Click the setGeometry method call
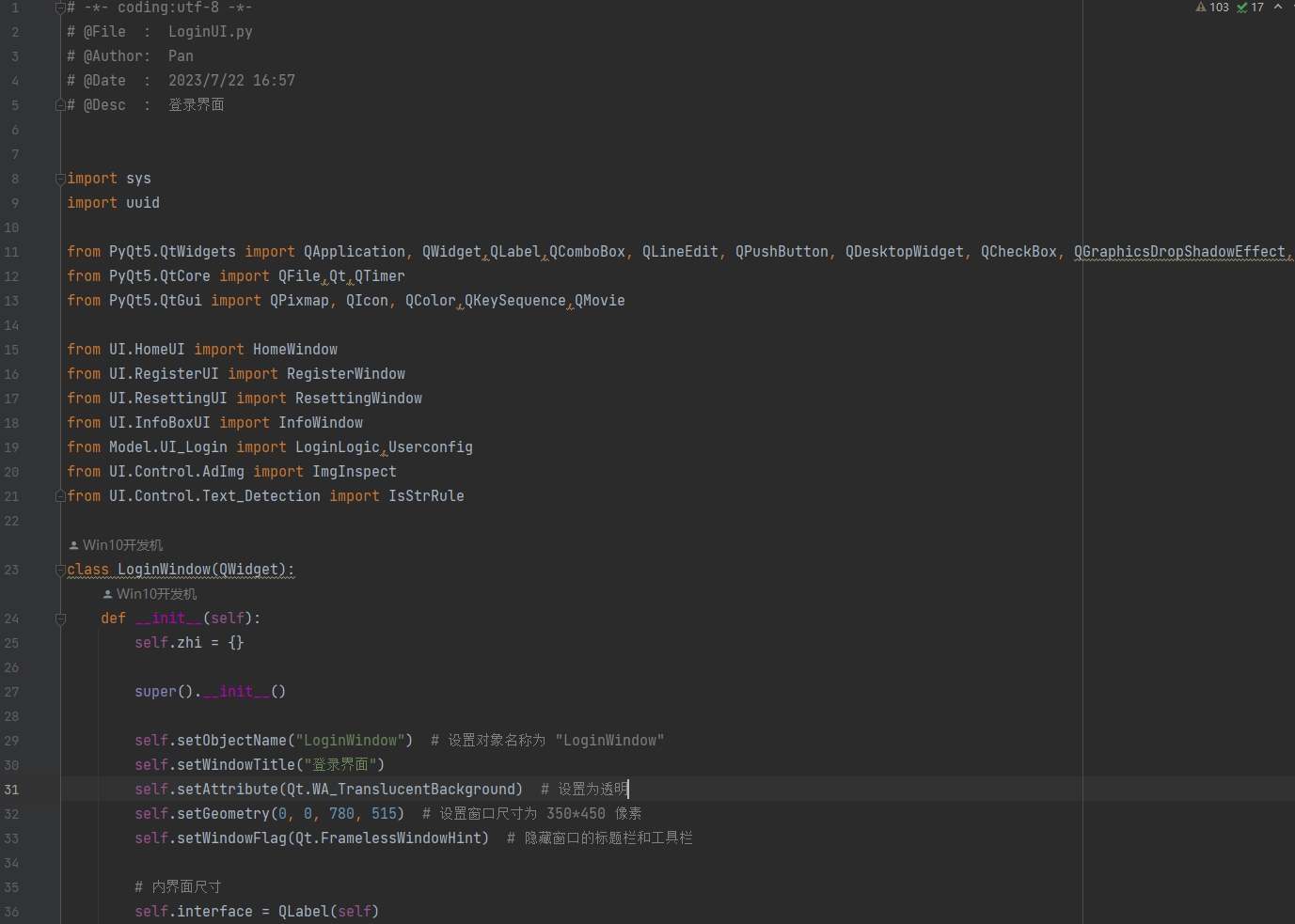 [223, 814]
